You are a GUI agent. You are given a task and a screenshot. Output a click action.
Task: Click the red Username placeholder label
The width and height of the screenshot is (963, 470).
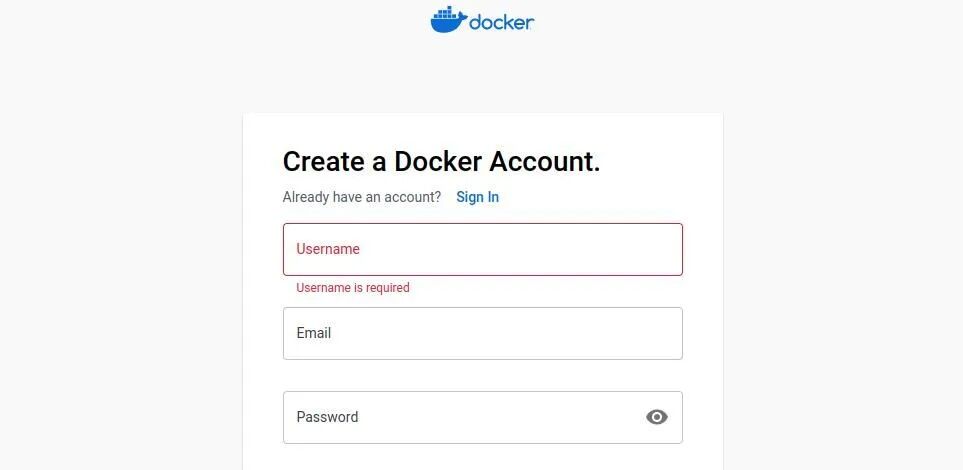328,249
